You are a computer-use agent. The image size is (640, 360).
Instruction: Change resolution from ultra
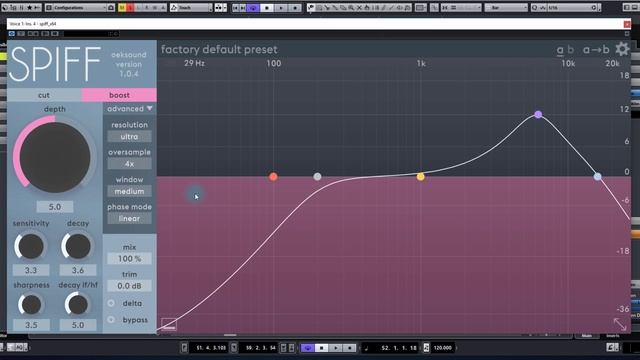[x=129, y=136]
